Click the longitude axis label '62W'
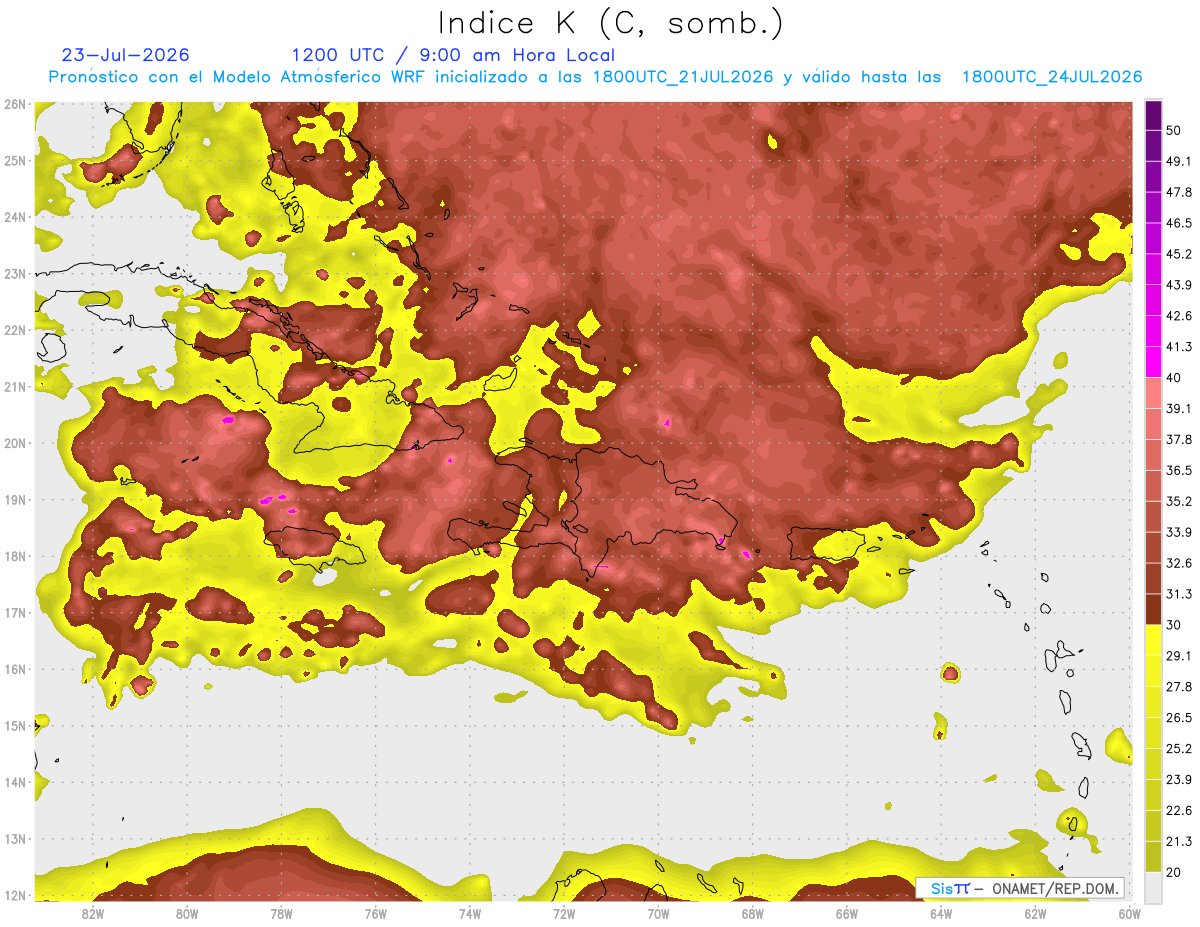 coord(1035,913)
